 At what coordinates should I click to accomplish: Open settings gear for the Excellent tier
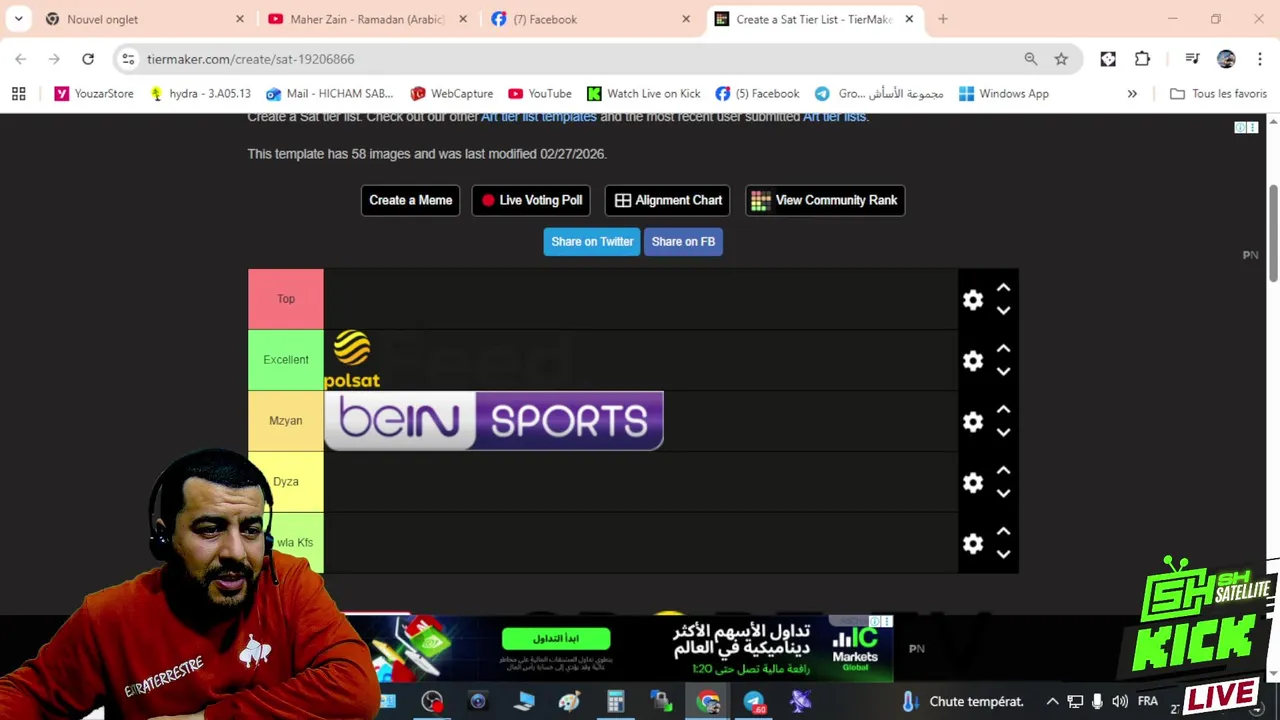coord(973,361)
